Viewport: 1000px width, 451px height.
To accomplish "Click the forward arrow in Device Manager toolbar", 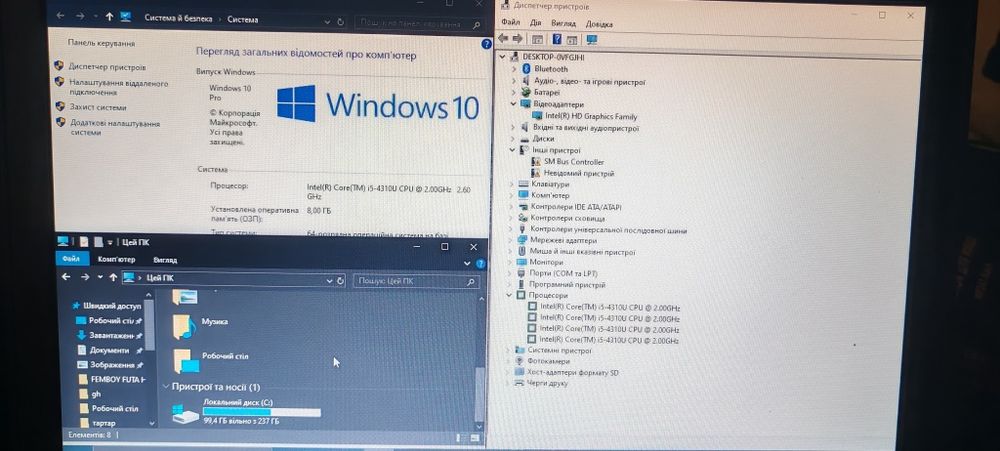I will click(517, 40).
